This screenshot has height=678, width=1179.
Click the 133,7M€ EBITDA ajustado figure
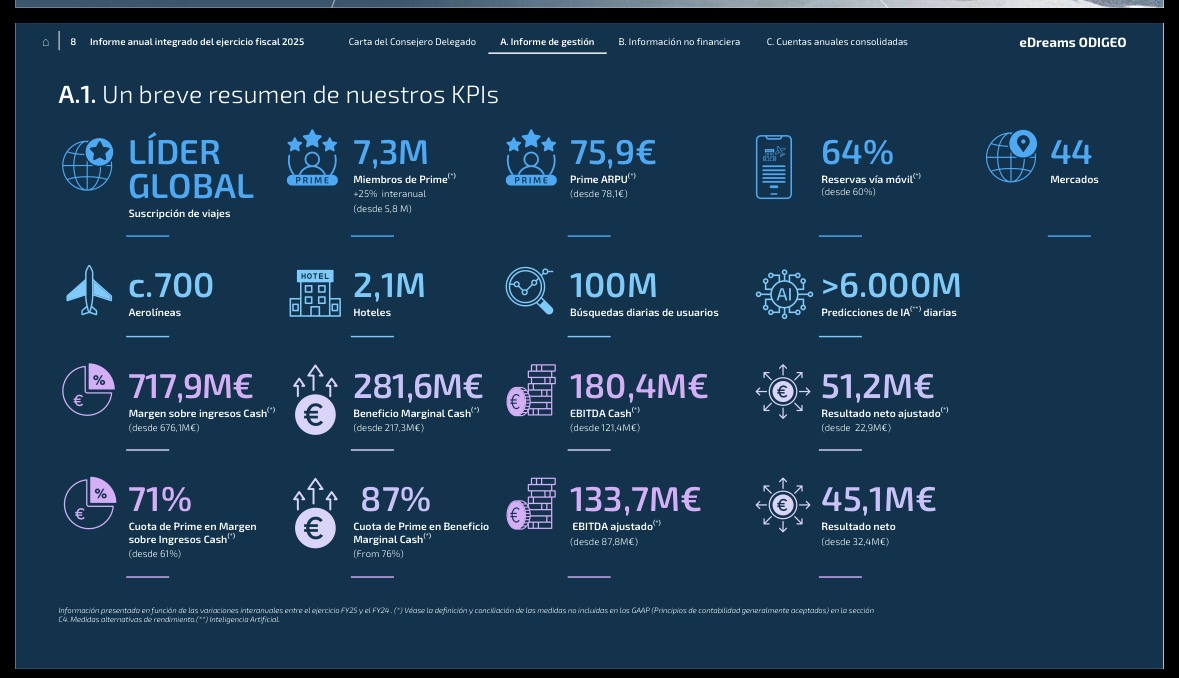[635, 499]
